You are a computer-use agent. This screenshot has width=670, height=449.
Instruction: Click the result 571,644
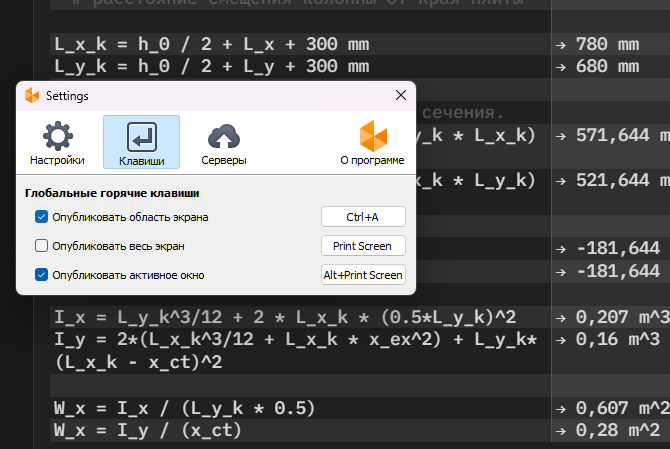pyautogui.click(x=612, y=135)
